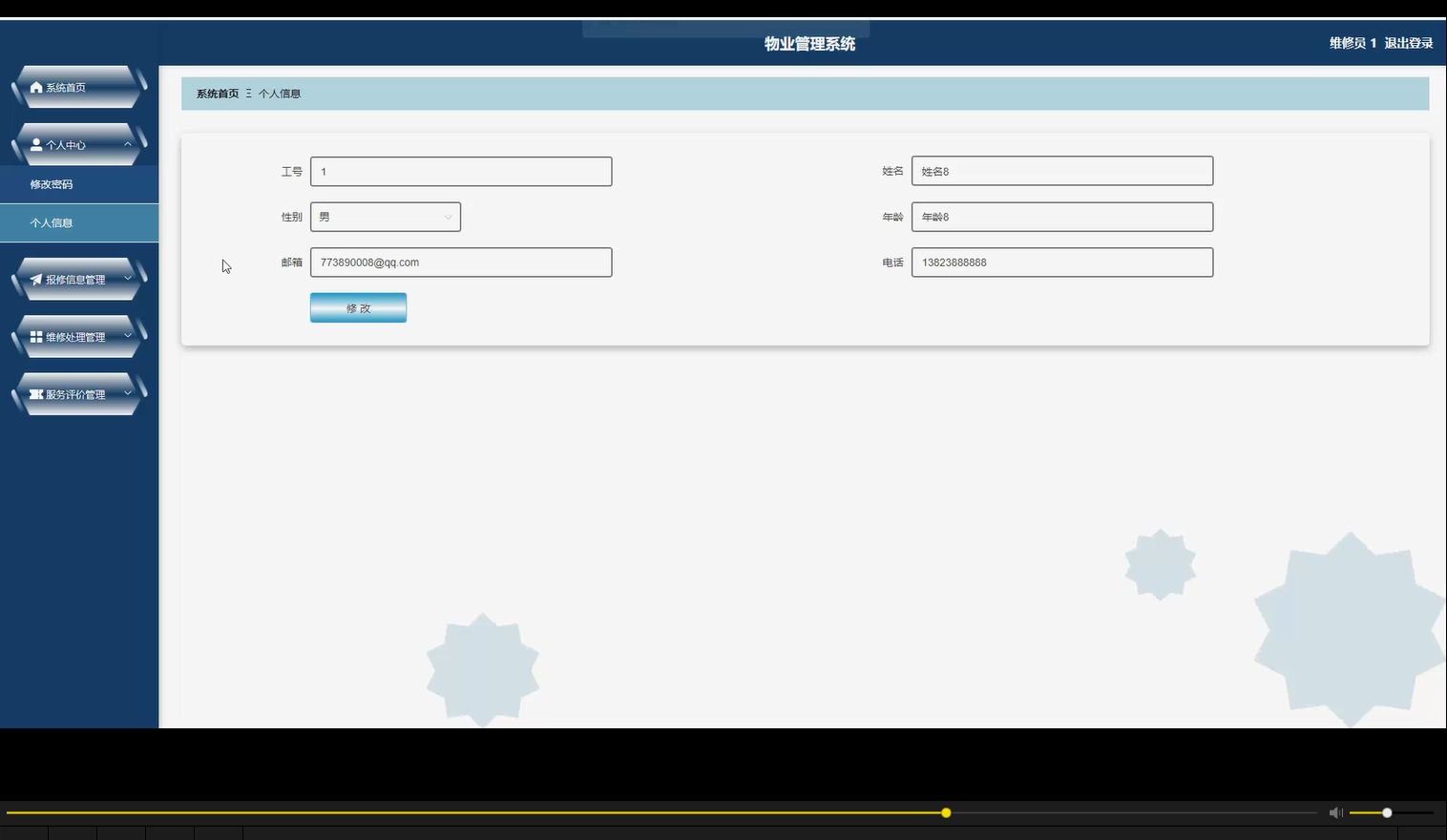1447x840 pixels.
Task: Select the person icon on 个人中心
Action: coord(35,144)
